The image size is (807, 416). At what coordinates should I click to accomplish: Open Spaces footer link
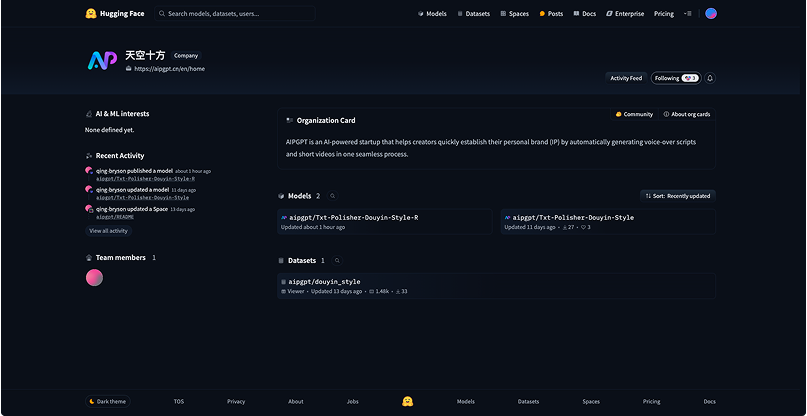point(591,402)
